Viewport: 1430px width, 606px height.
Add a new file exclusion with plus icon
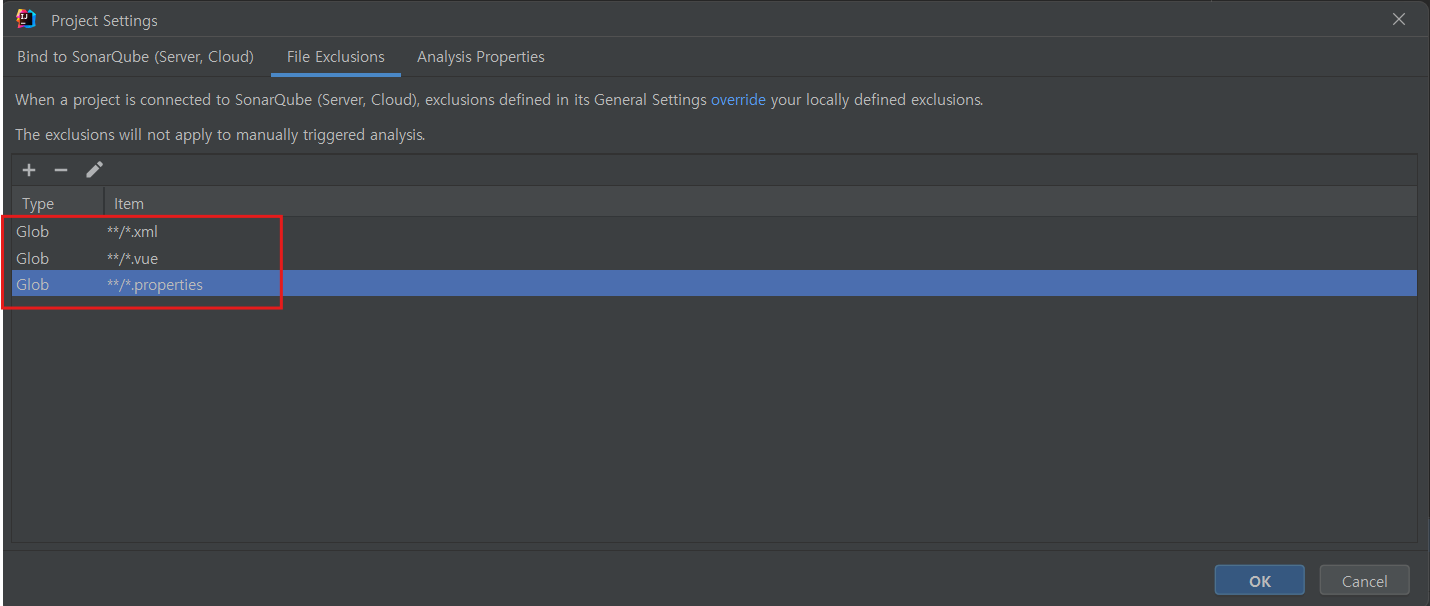(29, 170)
